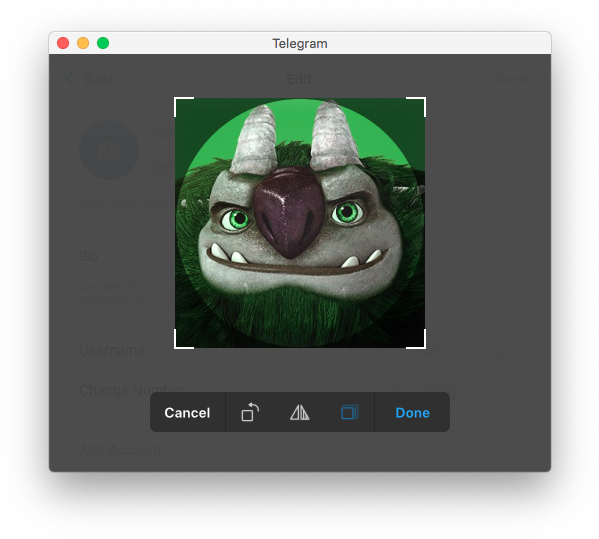Toggle the square aspect ratio crop icon
The height and width of the screenshot is (539, 599).
(350, 413)
